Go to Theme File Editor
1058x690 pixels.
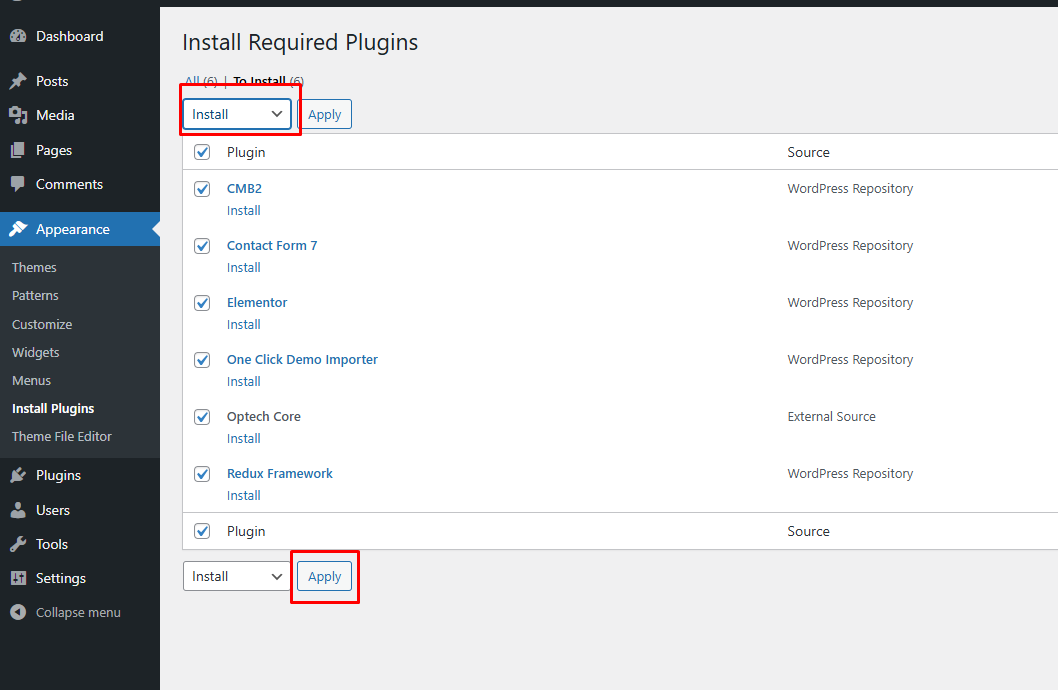pyautogui.click(x=62, y=436)
